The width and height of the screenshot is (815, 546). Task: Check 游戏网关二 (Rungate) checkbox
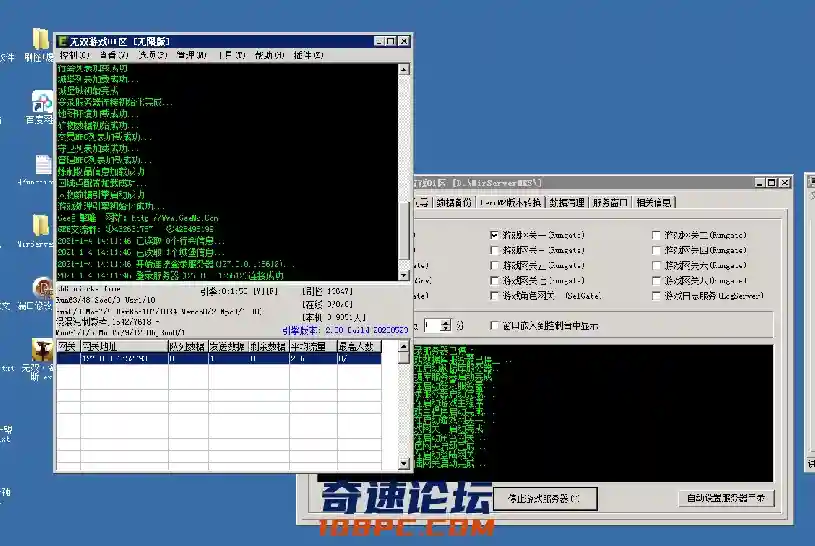[656, 236]
